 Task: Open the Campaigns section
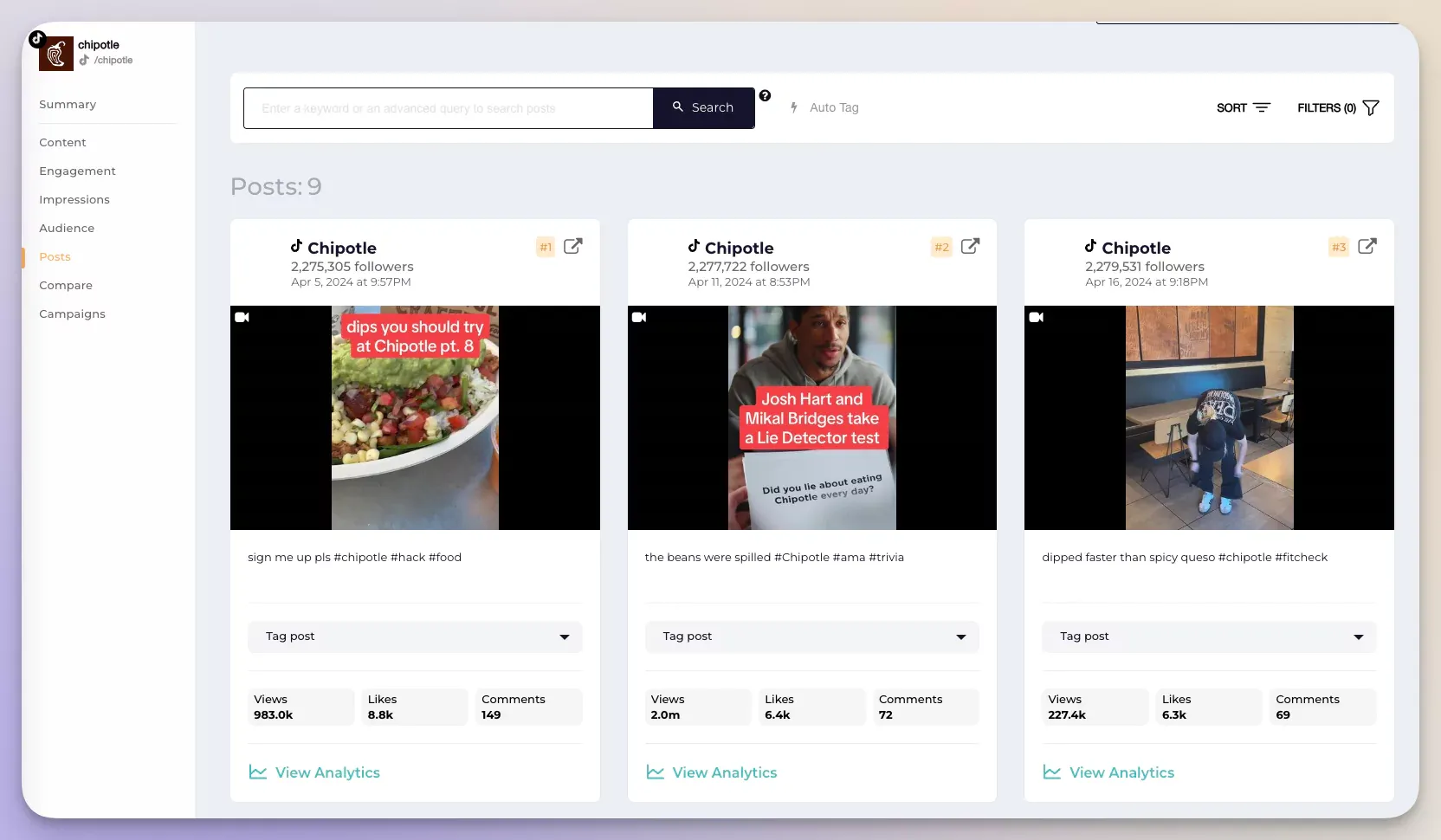[x=72, y=313]
